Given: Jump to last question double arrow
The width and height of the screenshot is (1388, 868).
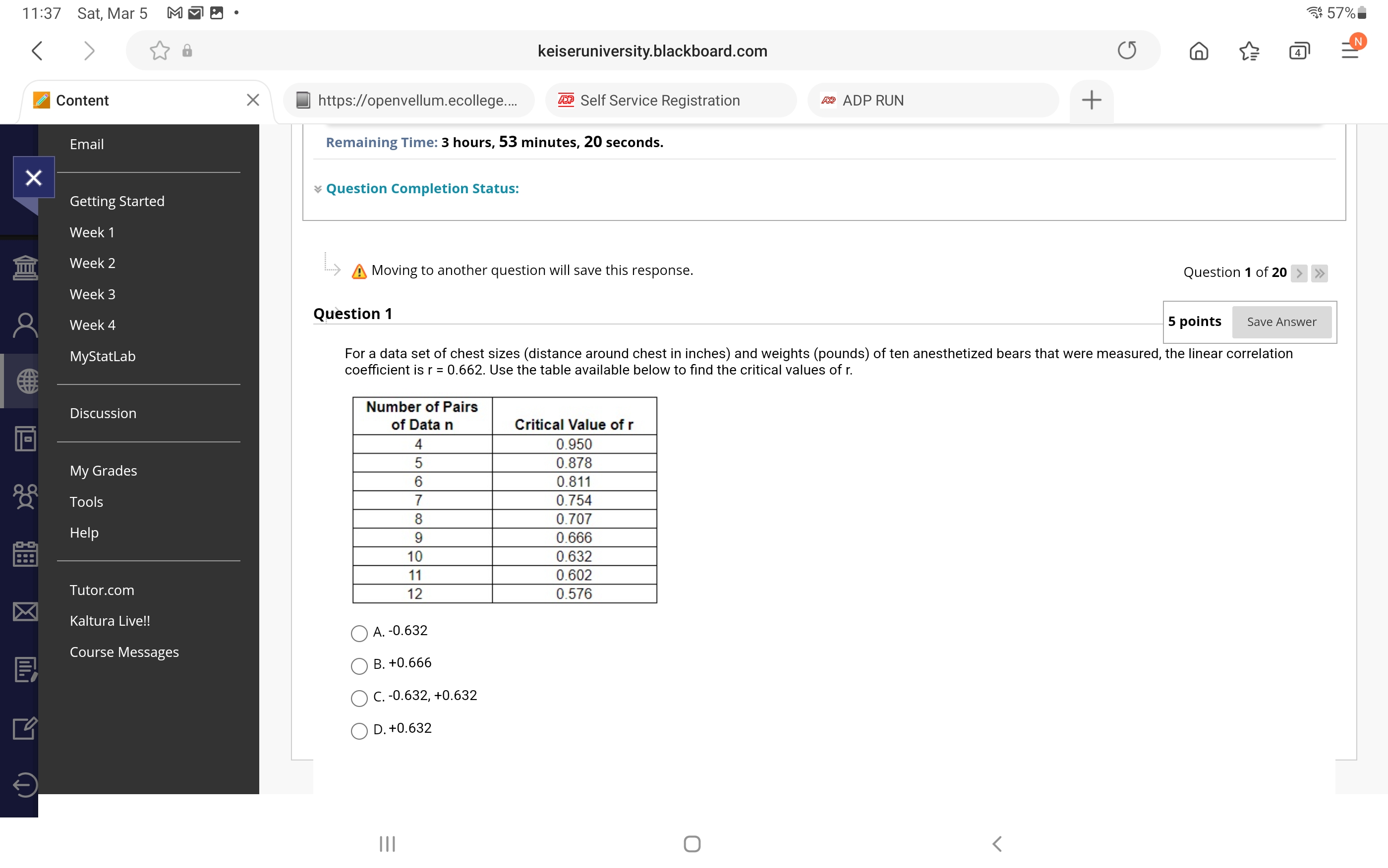Looking at the screenshot, I should pos(1320,272).
